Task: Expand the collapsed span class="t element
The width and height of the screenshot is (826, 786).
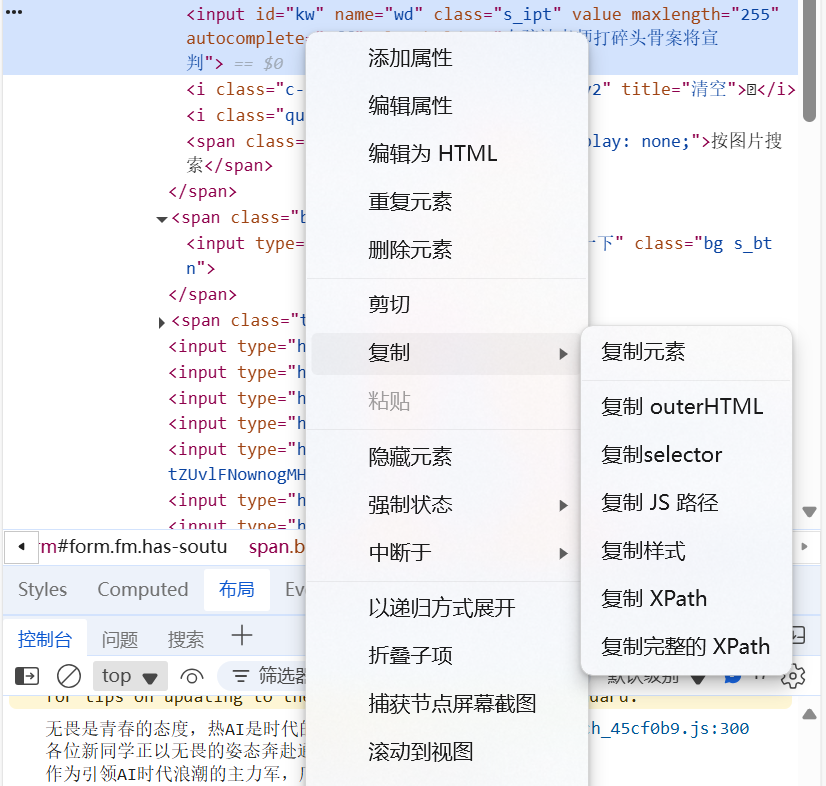Action: 162,322
